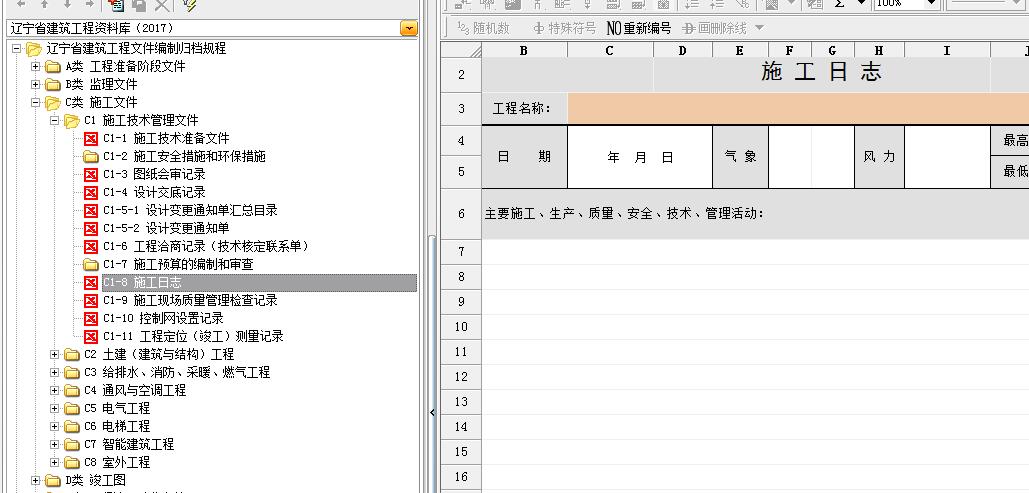The height and width of the screenshot is (493, 1029).
Task: Collapse the C1 施工技术管理文件 node
Action: (55, 120)
